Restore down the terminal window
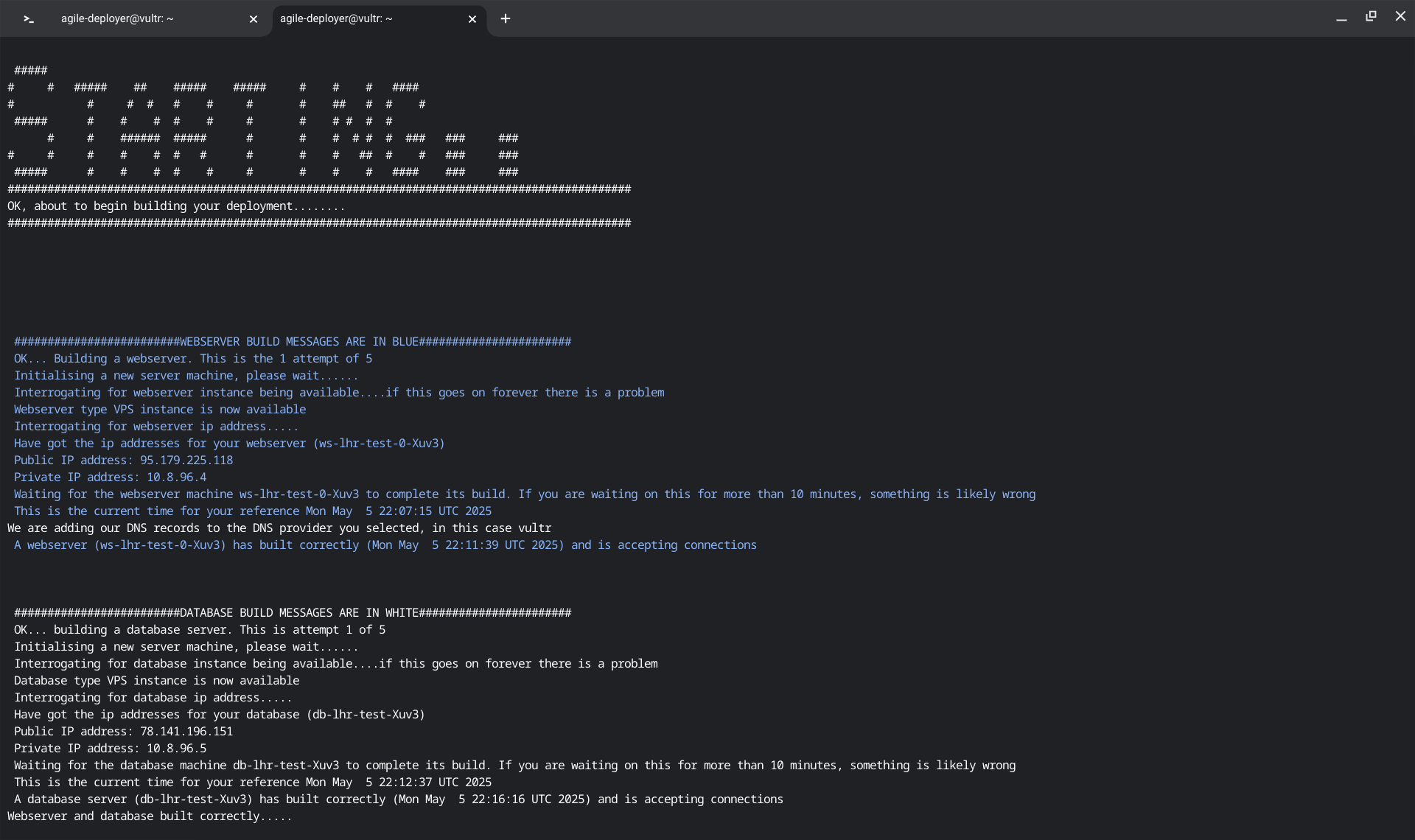This screenshot has width=1415, height=840. [x=1371, y=16]
